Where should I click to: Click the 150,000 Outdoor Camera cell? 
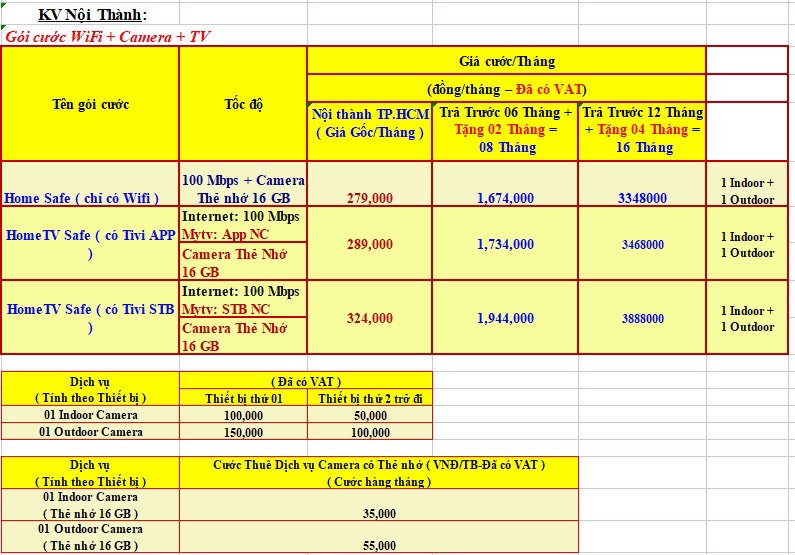click(x=243, y=431)
